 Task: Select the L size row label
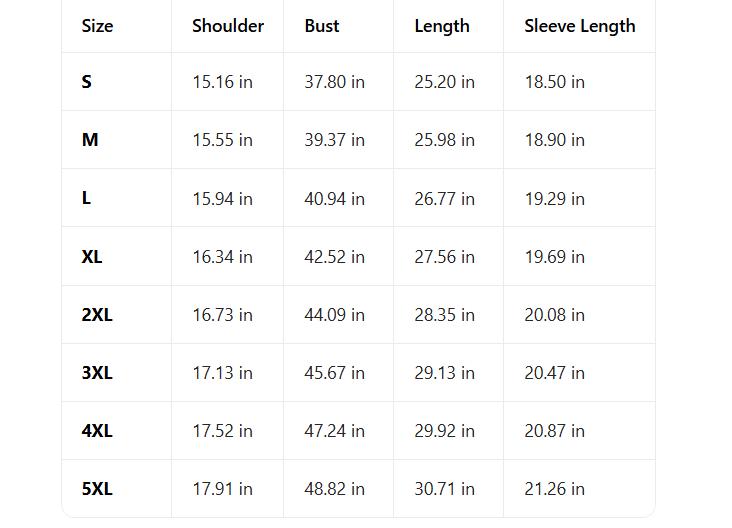click(87, 198)
